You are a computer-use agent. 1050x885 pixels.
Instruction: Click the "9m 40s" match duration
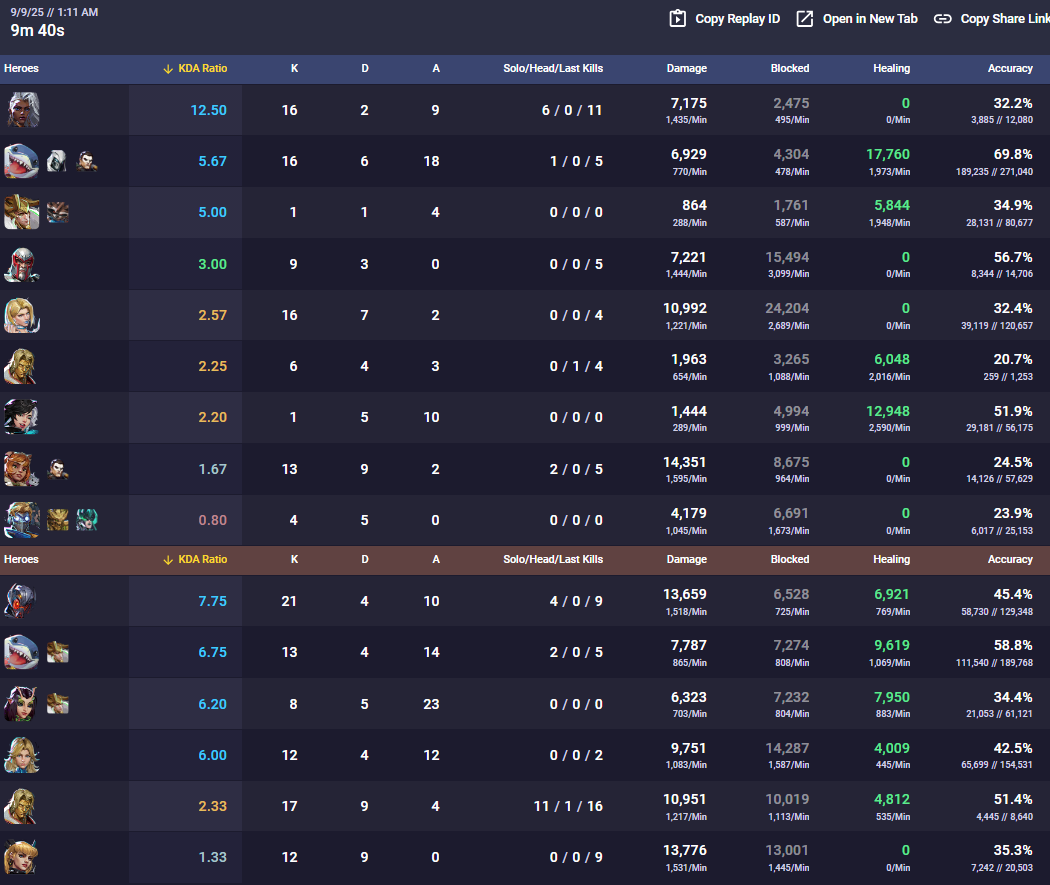[38, 30]
